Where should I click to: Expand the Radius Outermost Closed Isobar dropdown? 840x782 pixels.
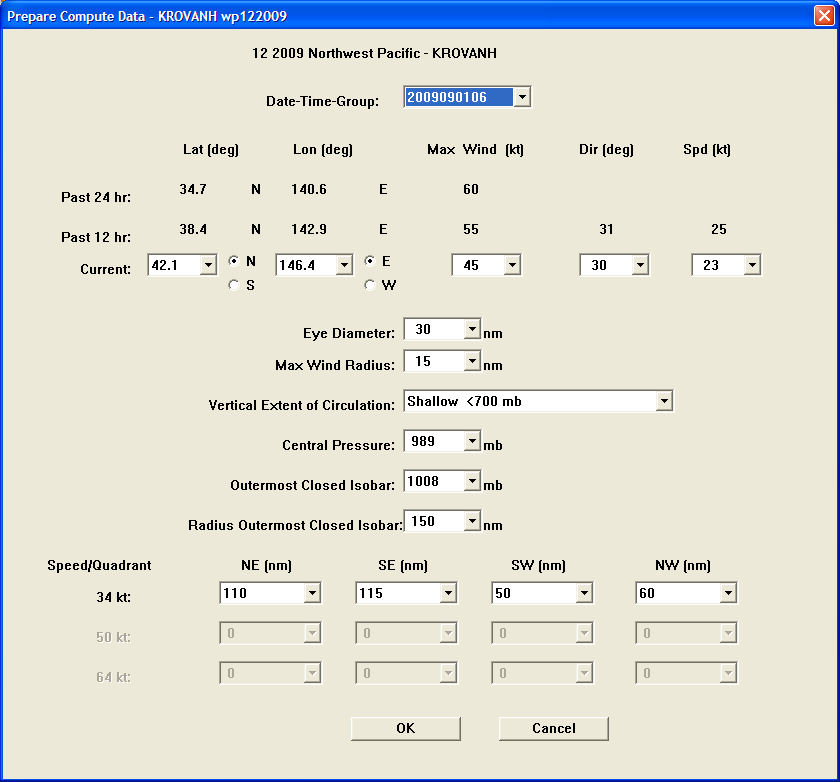(473, 521)
